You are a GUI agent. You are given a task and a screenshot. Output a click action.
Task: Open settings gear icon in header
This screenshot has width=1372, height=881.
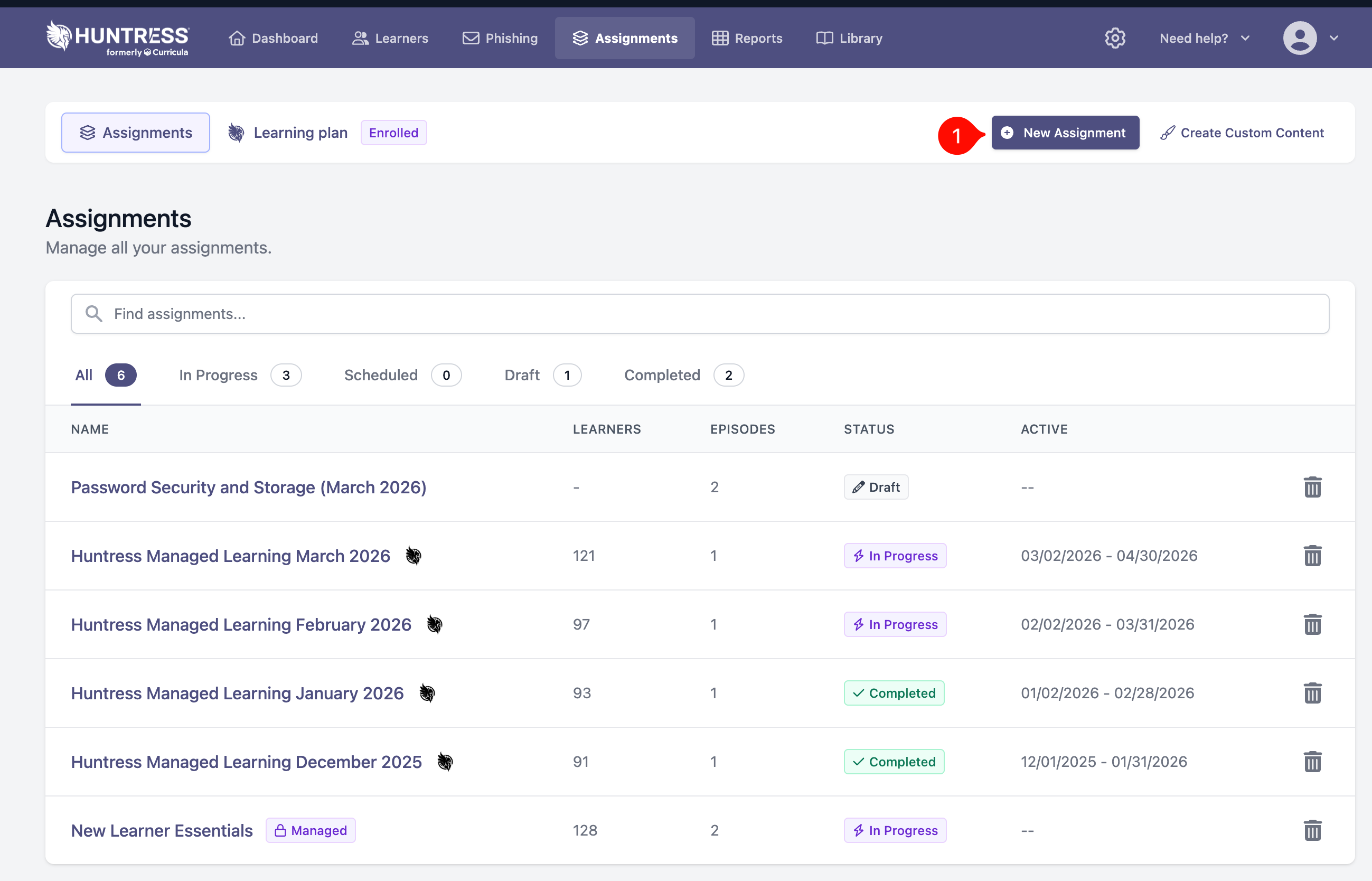point(1115,39)
